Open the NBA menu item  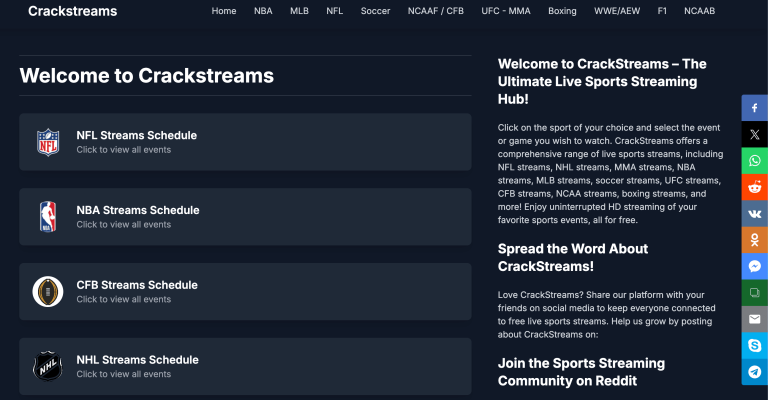(263, 12)
